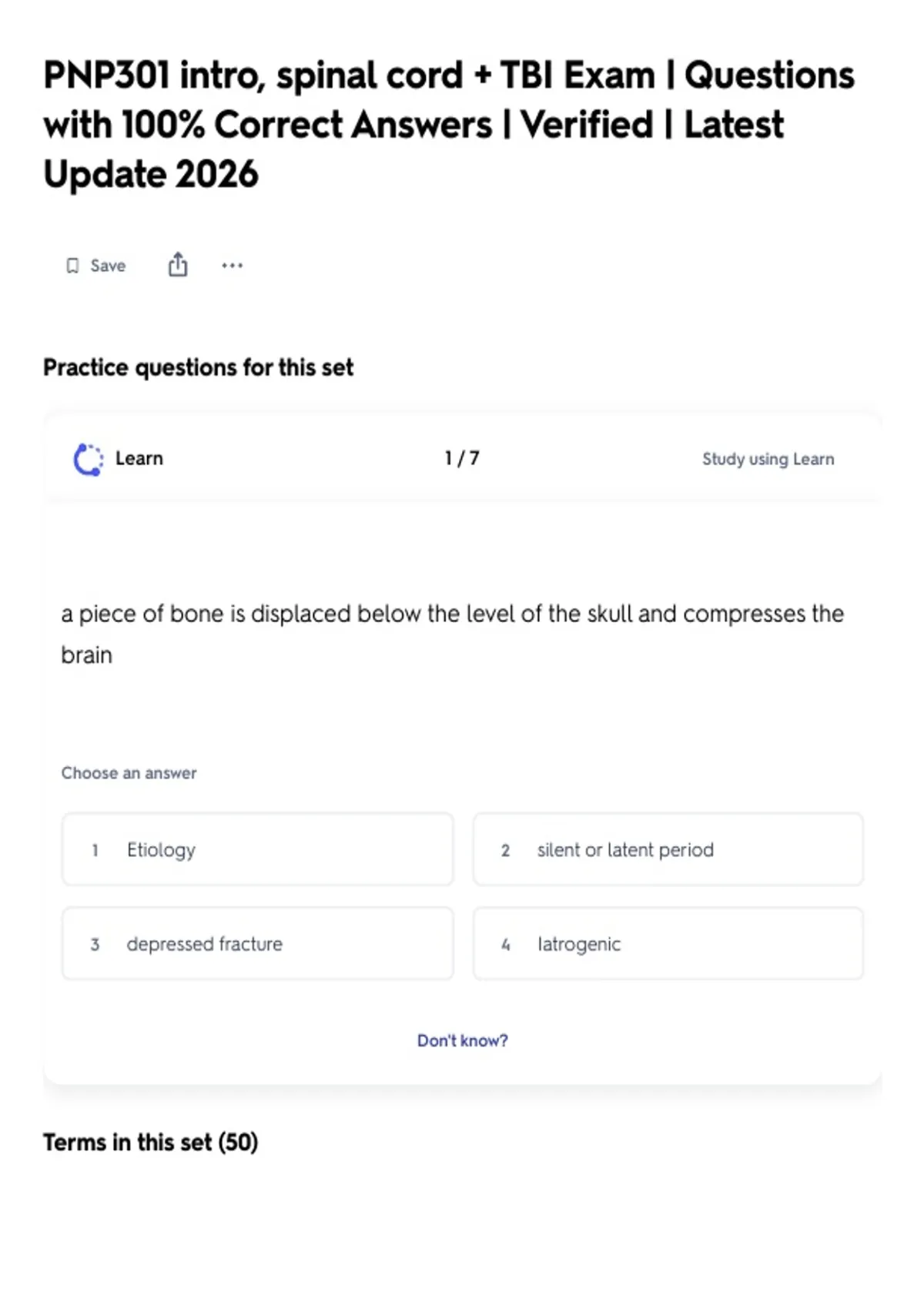Click the number 4 answer badge
The height and width of the screenshot is (1309, 924).
click(x=505, y=944)
